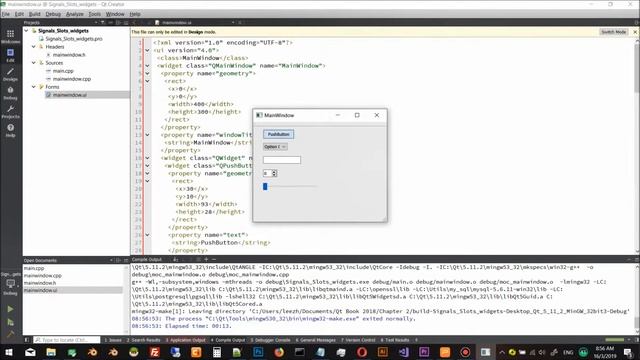The image size is (640, 360).
Task: Open the Help menu in the menu bar
Action: coord(135,14)
